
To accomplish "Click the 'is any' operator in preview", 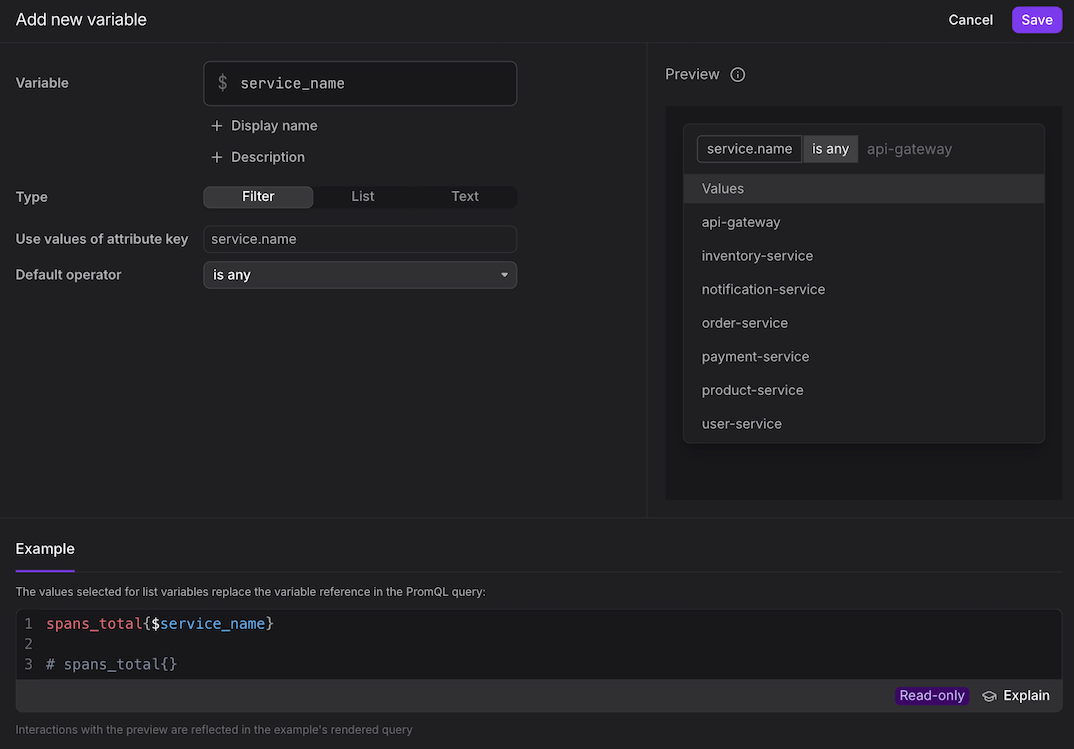I will pyautogui.click(x=830, y=149).
